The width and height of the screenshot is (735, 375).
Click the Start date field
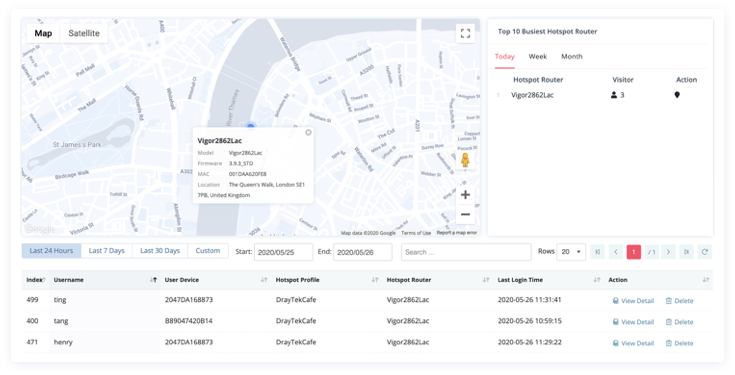[283, 252]
